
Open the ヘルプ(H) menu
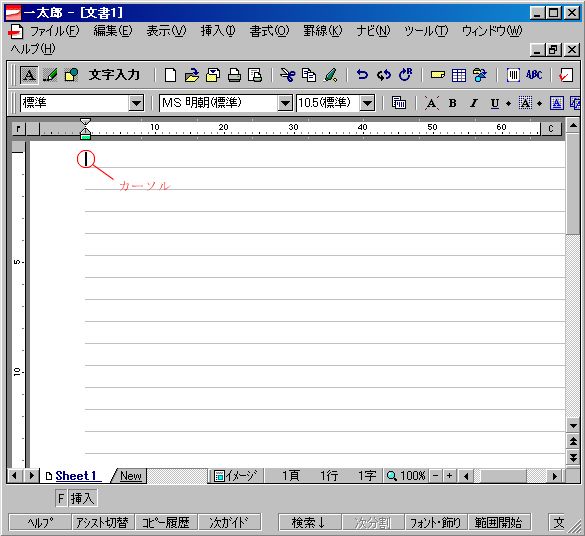click(32, 48)
